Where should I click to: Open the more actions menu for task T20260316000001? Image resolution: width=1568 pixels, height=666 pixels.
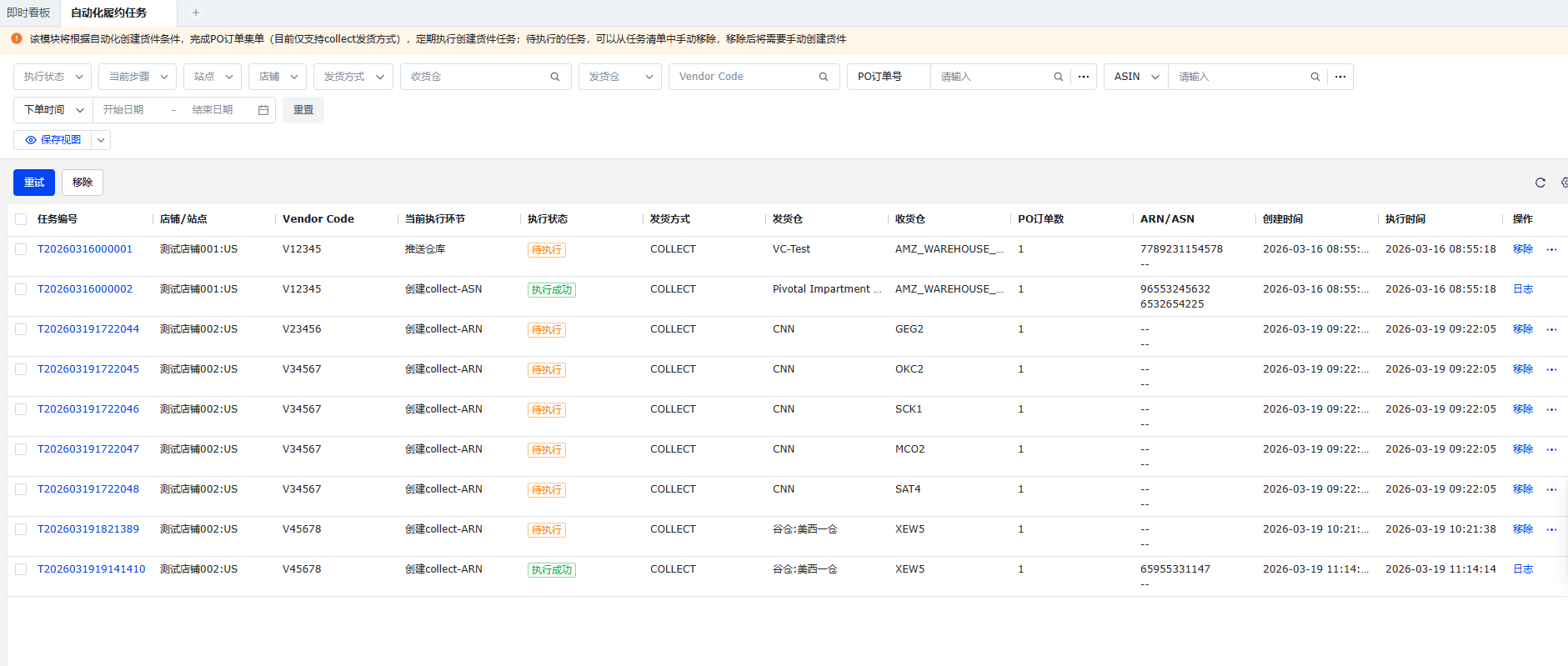click(1551, 249)
